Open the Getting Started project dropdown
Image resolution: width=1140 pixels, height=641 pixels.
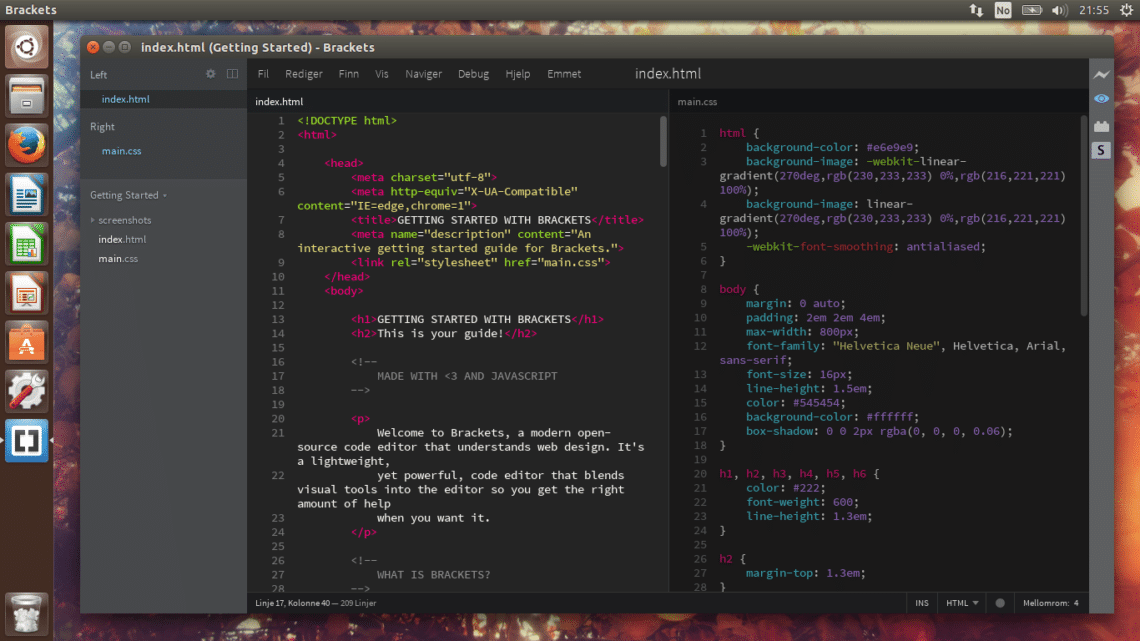(124, 195)
